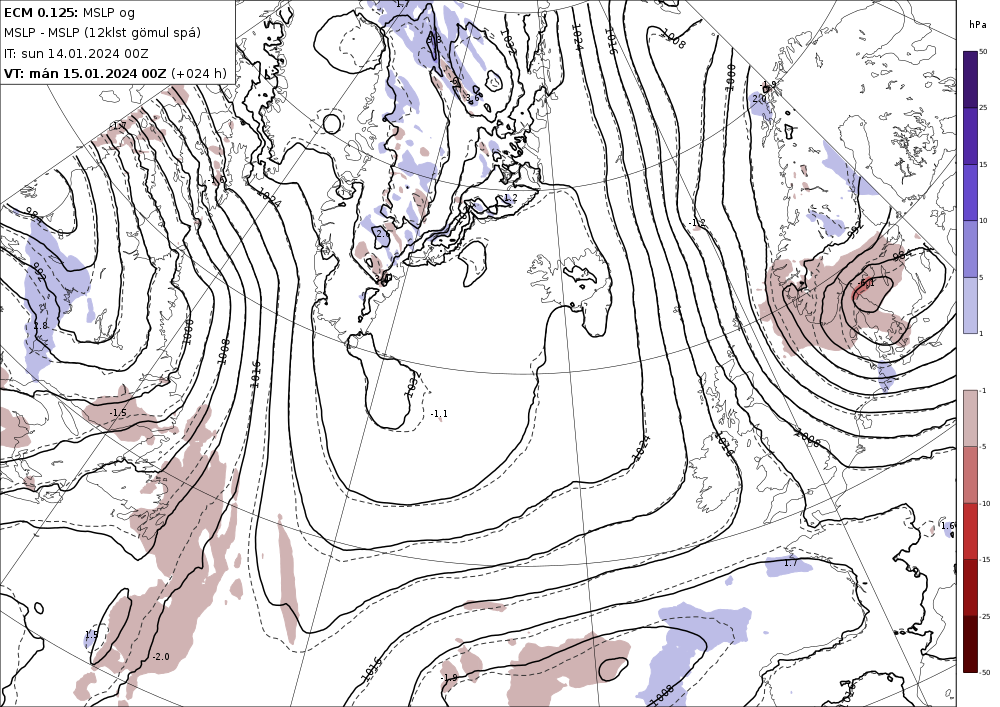Click the '1032' label on the central high contour
This screenshot has height=707, width=1000.
tap(412, 385)
